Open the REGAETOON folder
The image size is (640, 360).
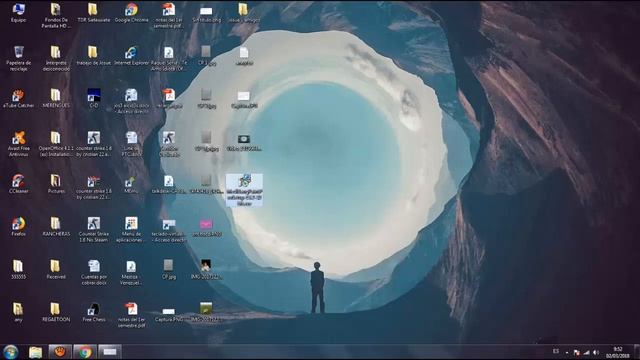coord(56,312)
